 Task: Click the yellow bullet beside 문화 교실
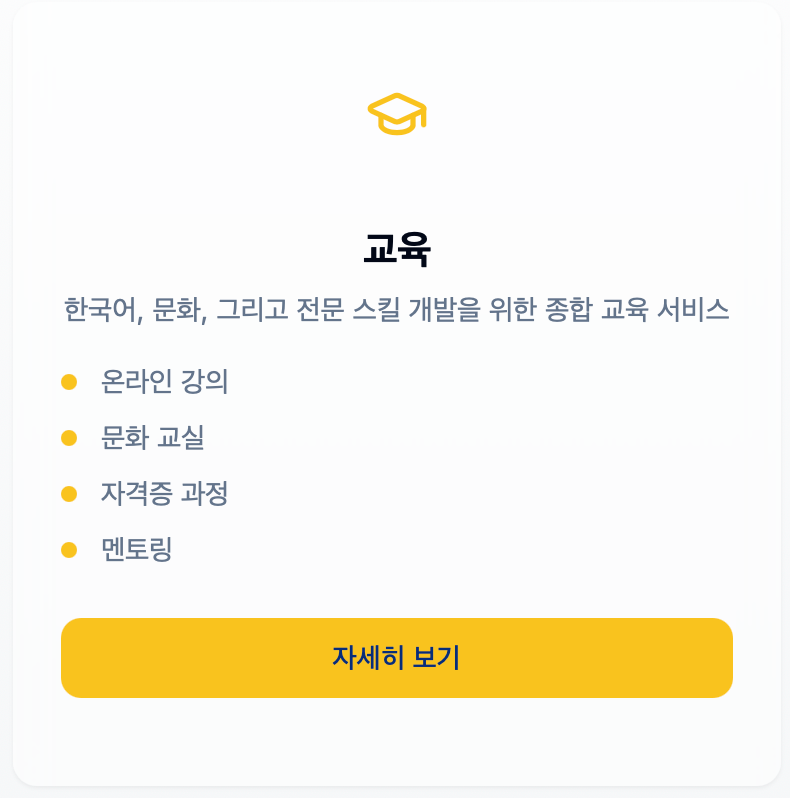click(x=69, y=438)
